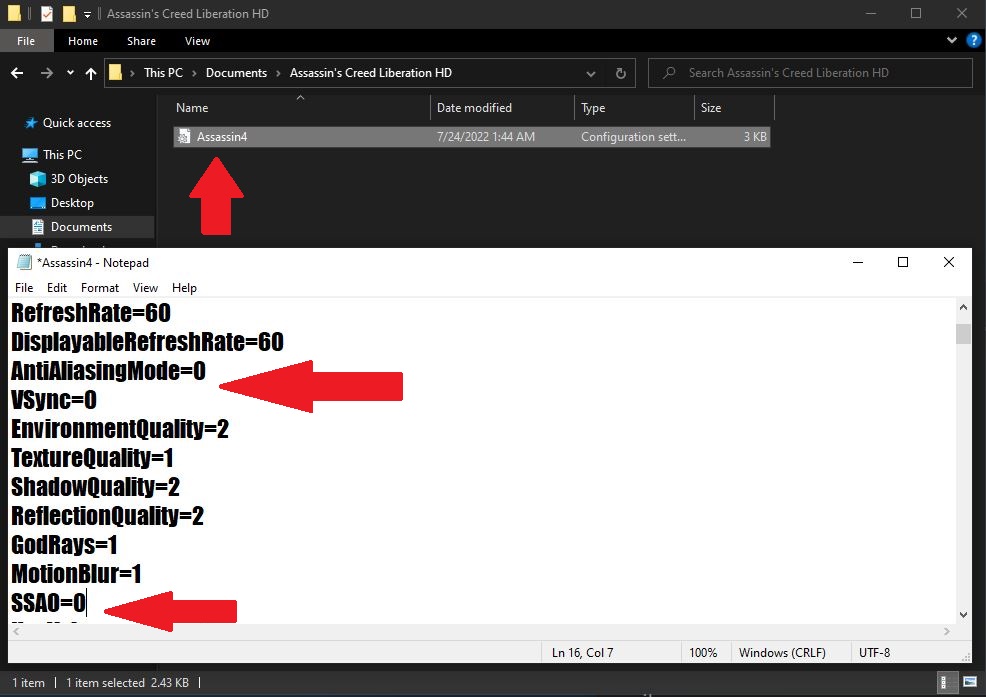986x697 pixels.
Task: Select Documents in the navigation pane
Action: coord(81,226)
